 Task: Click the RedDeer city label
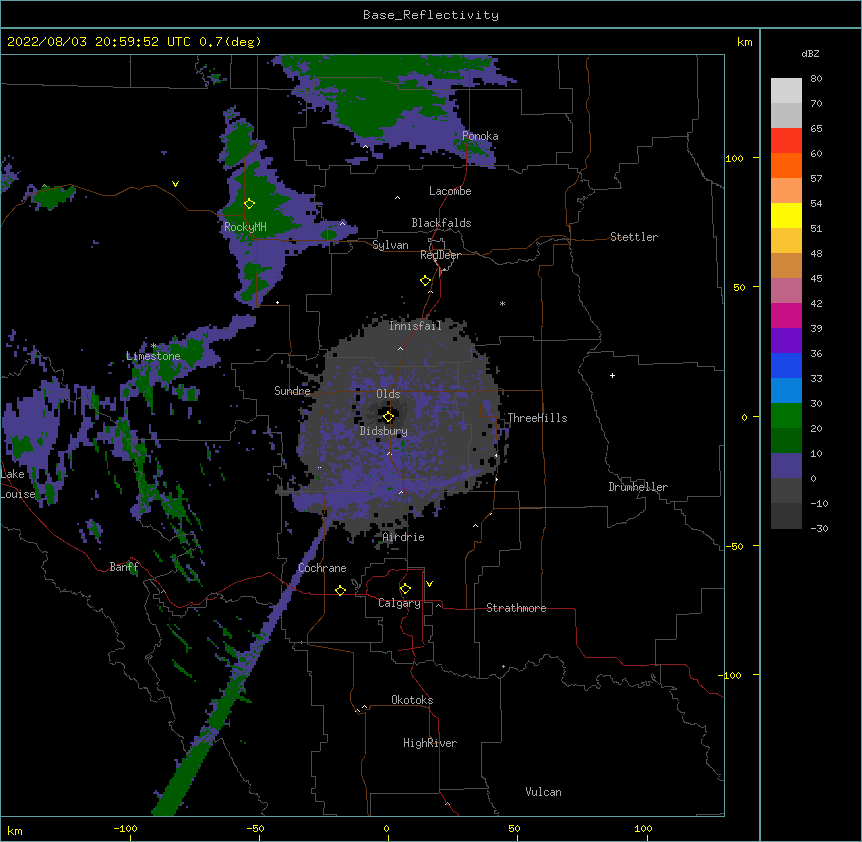click(440, 255)
